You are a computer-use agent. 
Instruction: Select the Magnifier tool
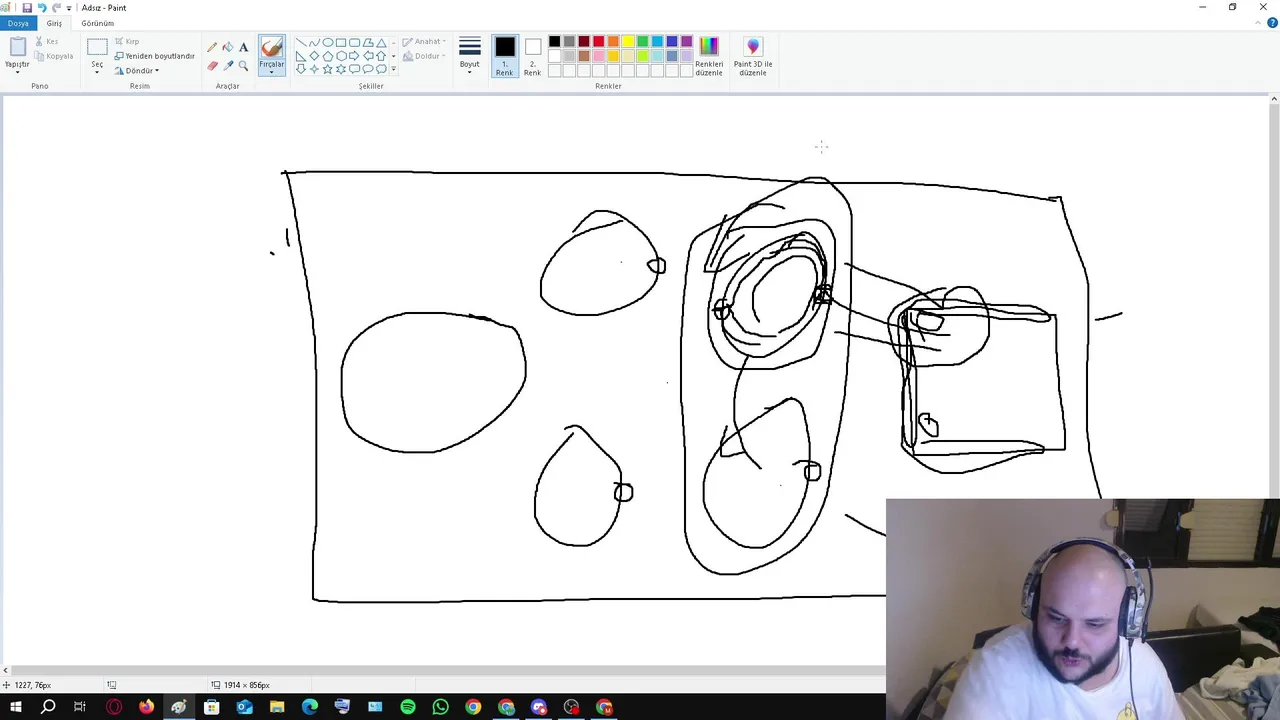[243, 65]
